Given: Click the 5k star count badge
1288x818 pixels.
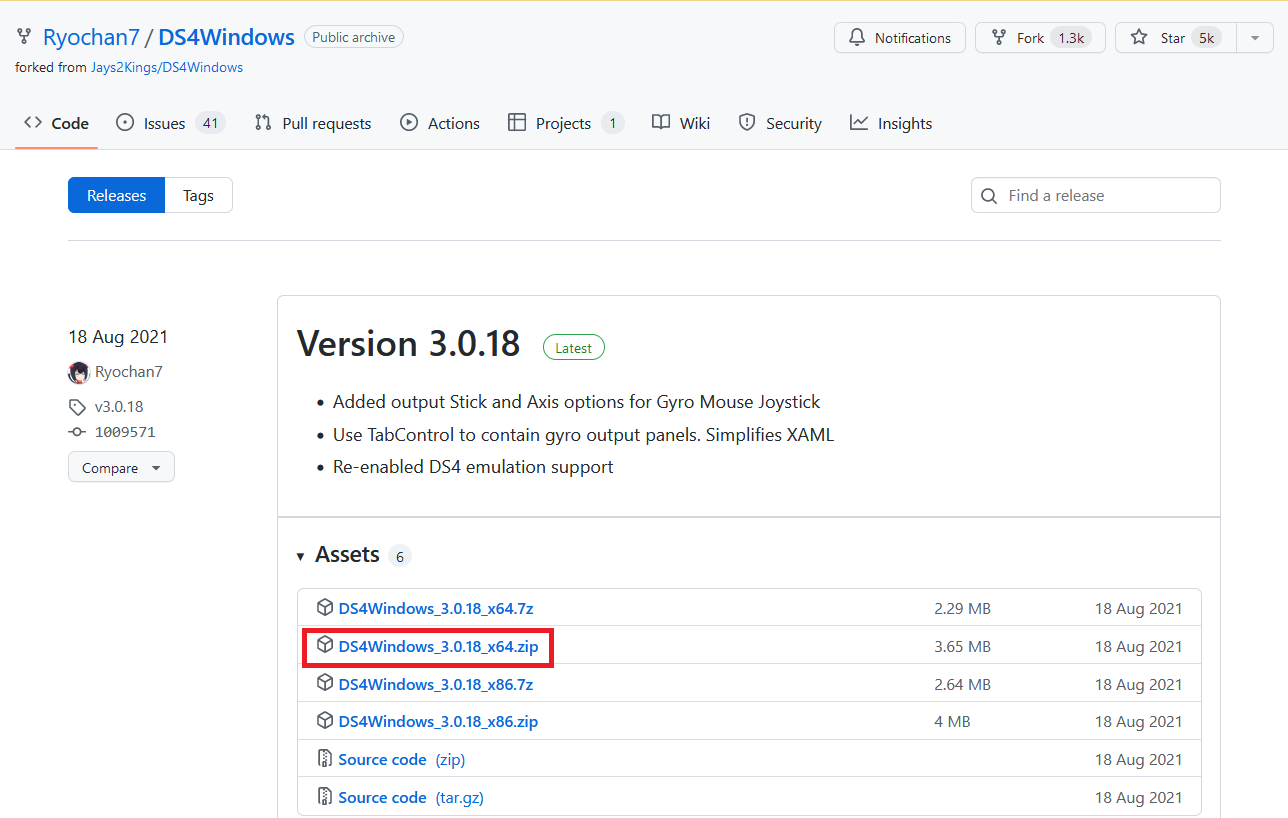Looking at the screenshot, I should click(x=1206, y=38).
